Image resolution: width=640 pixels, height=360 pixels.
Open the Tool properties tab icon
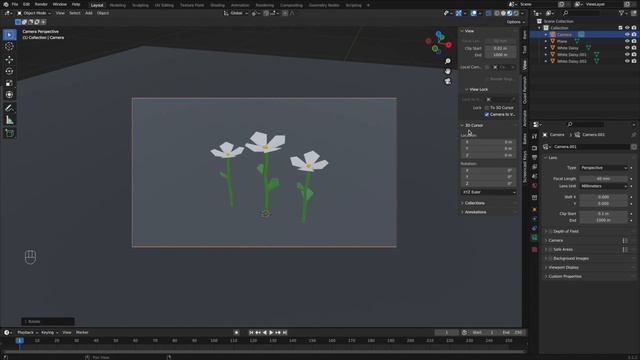pyautogui.click(x=534, y=137)
